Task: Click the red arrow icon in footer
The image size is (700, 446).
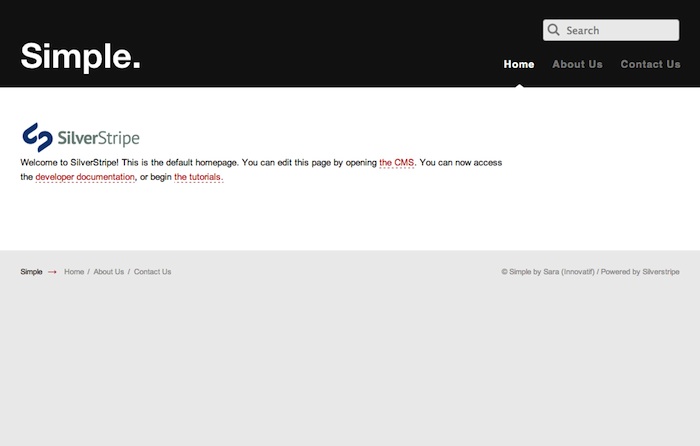Action: (52, 272)
